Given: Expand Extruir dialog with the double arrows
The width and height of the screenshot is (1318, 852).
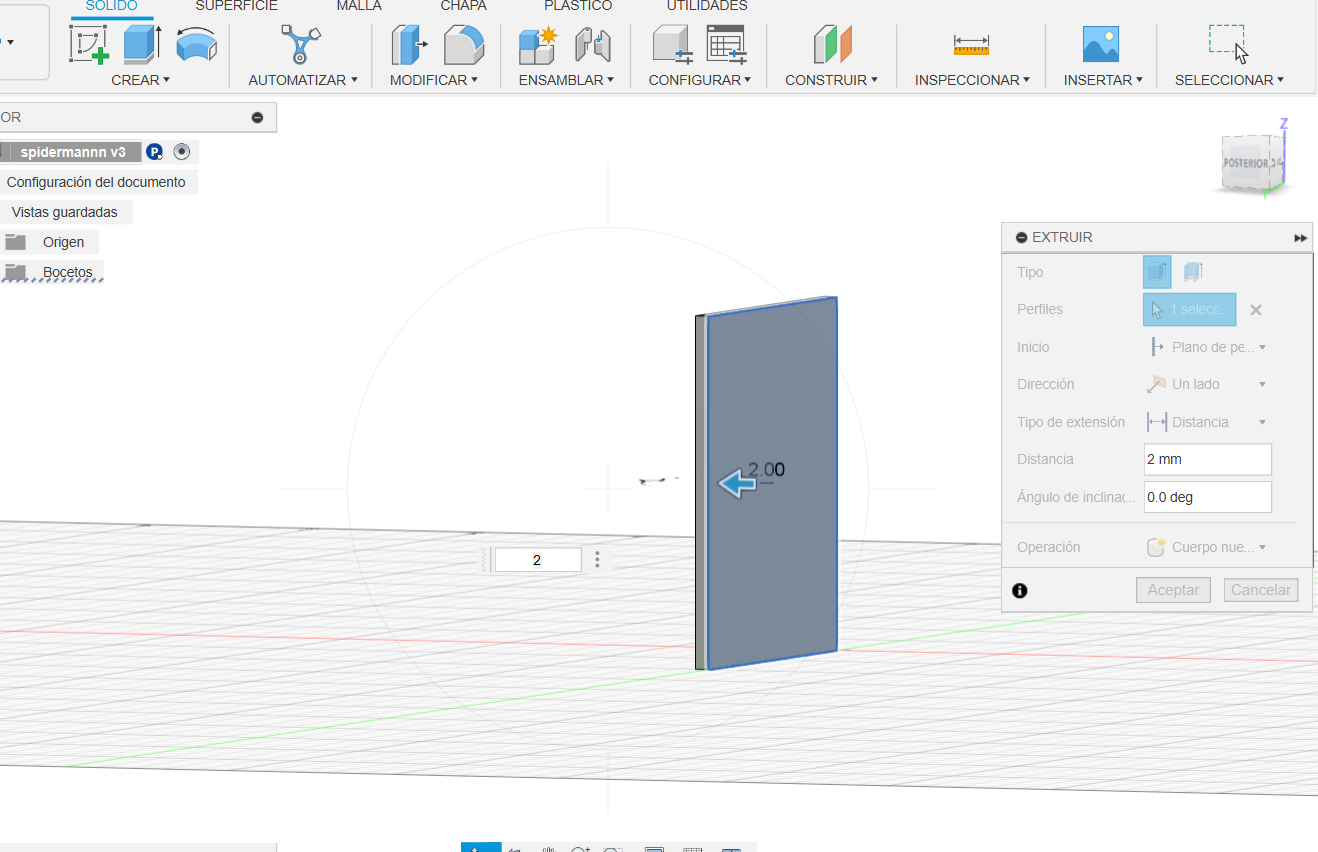Looking at the screenshot, I should click(1300, 238).
